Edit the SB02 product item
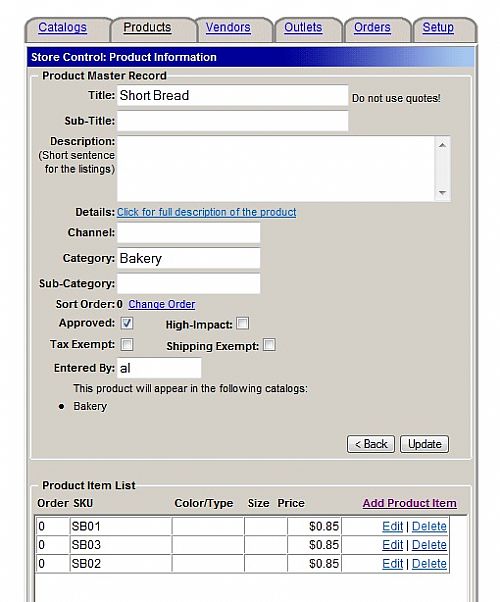Image resolution: width=500 pixels, height=602 pixels. tap(392, 564)
